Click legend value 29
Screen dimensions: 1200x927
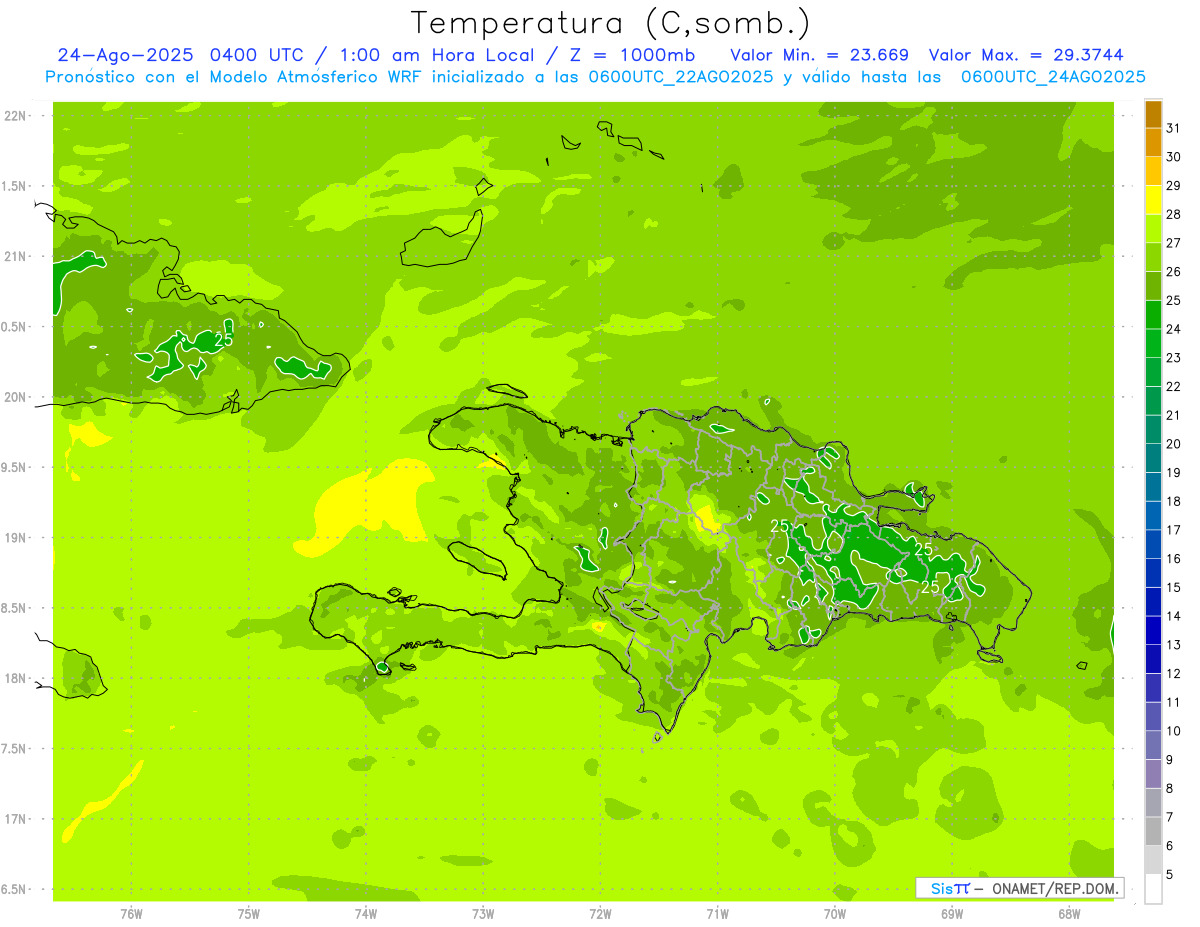click(x=1173, y=186)
